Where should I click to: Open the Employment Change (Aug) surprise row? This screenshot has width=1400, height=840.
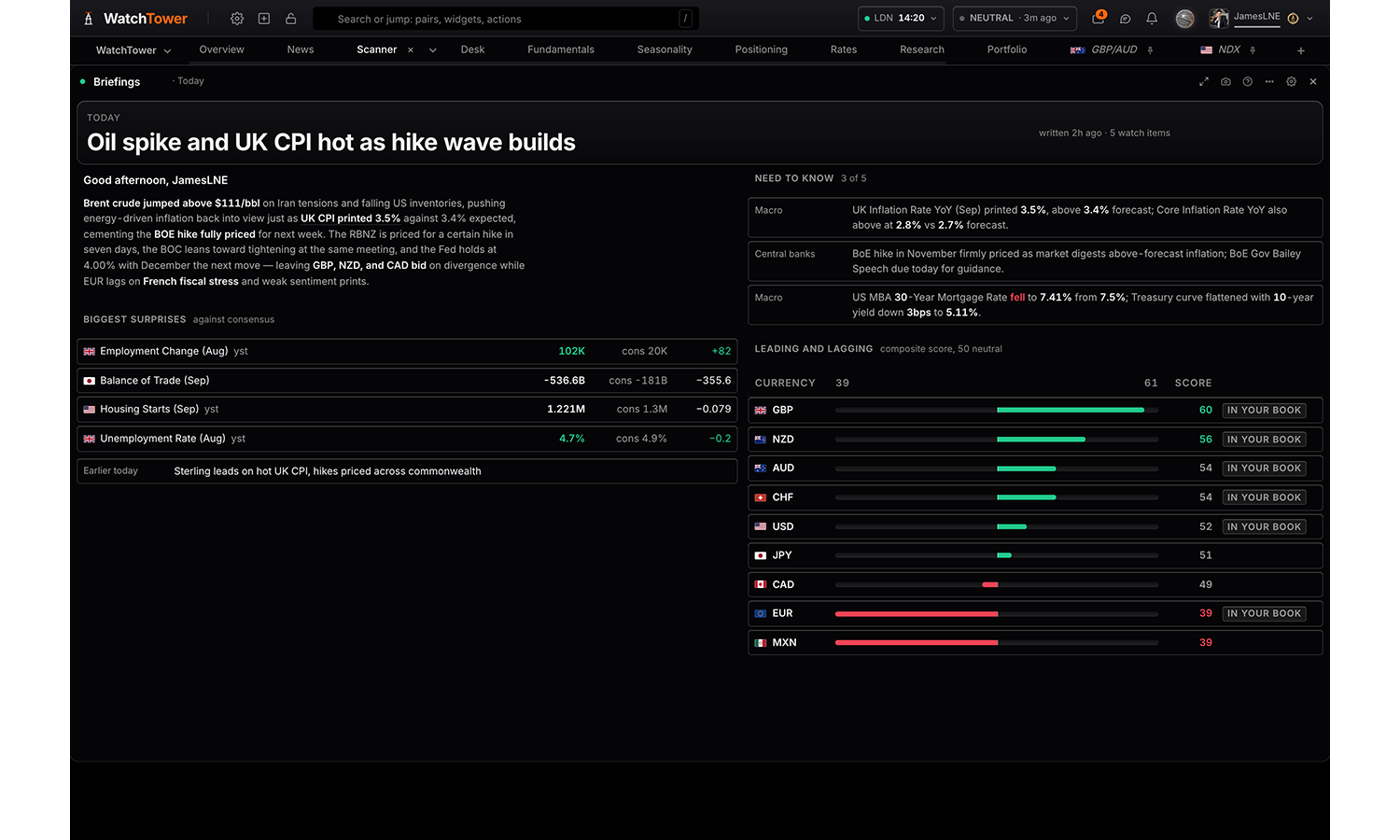(407, 352)
